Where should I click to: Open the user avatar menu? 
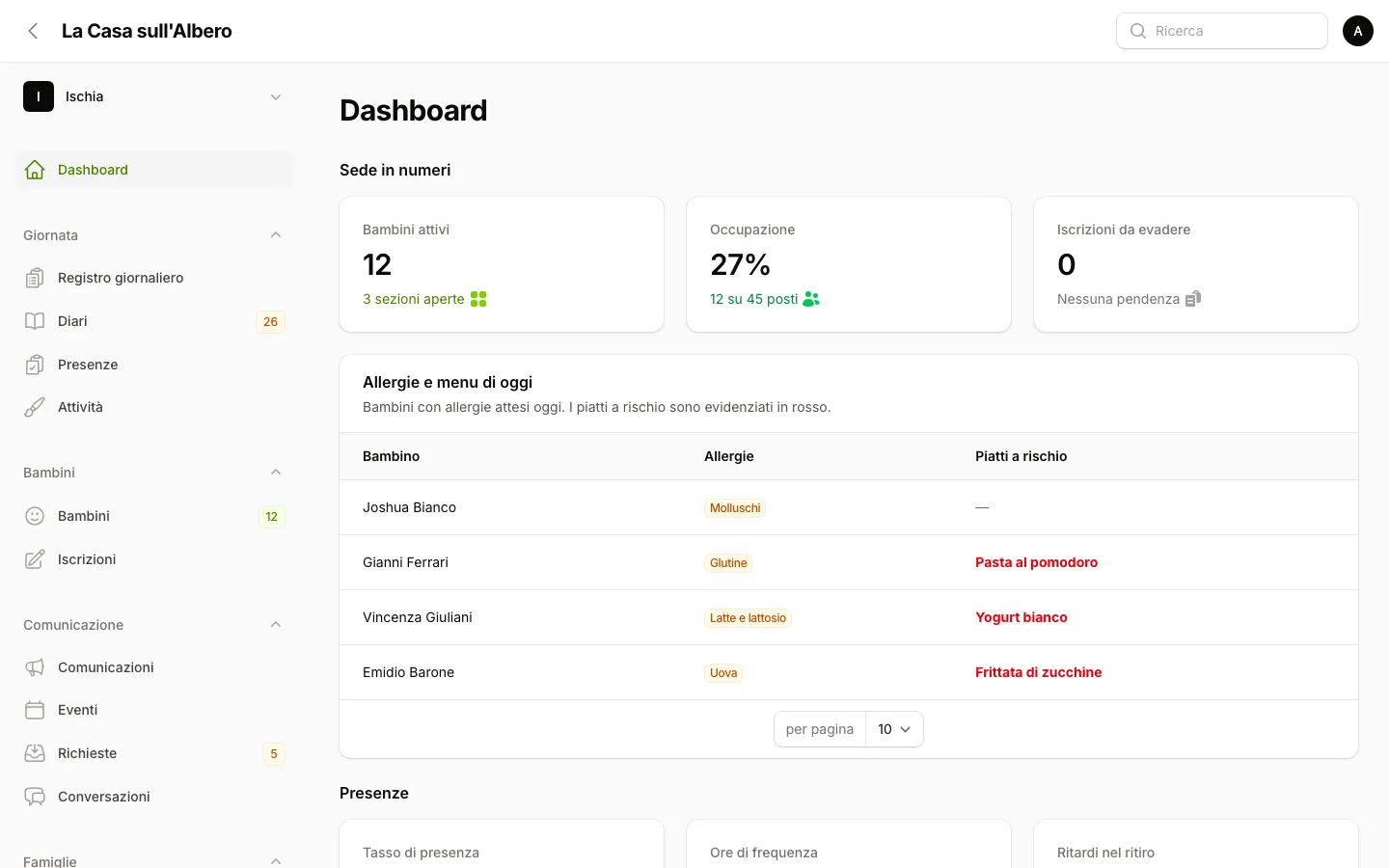coord(1358,31)
